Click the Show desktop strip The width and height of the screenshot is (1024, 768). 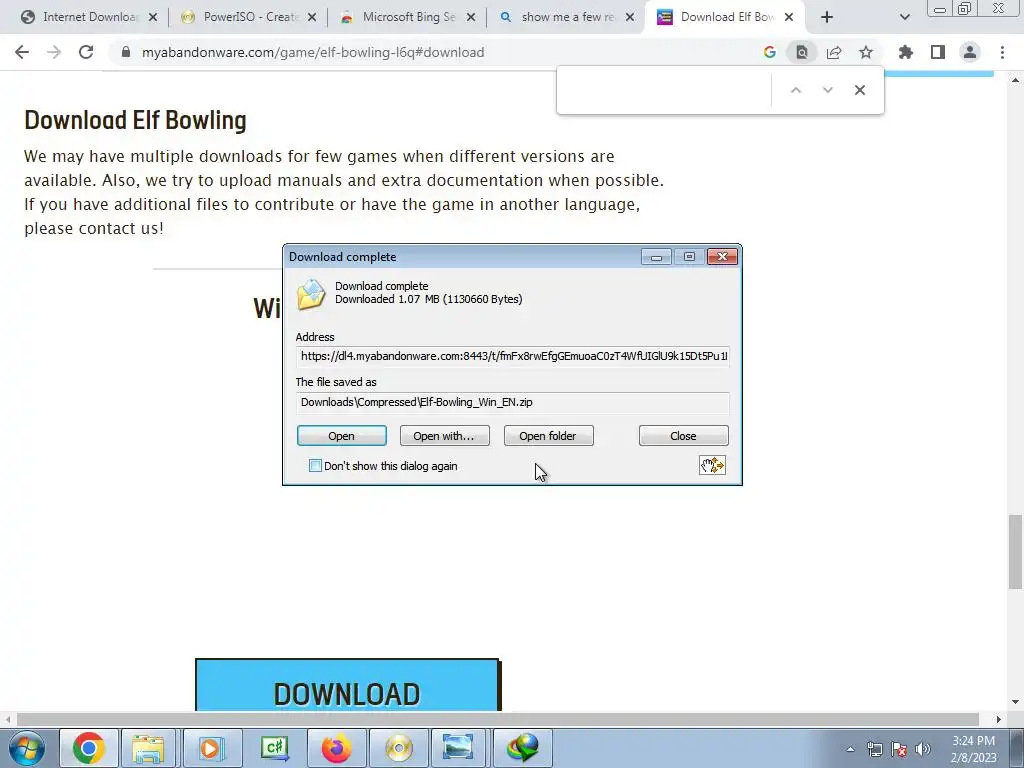(1017, 748)
